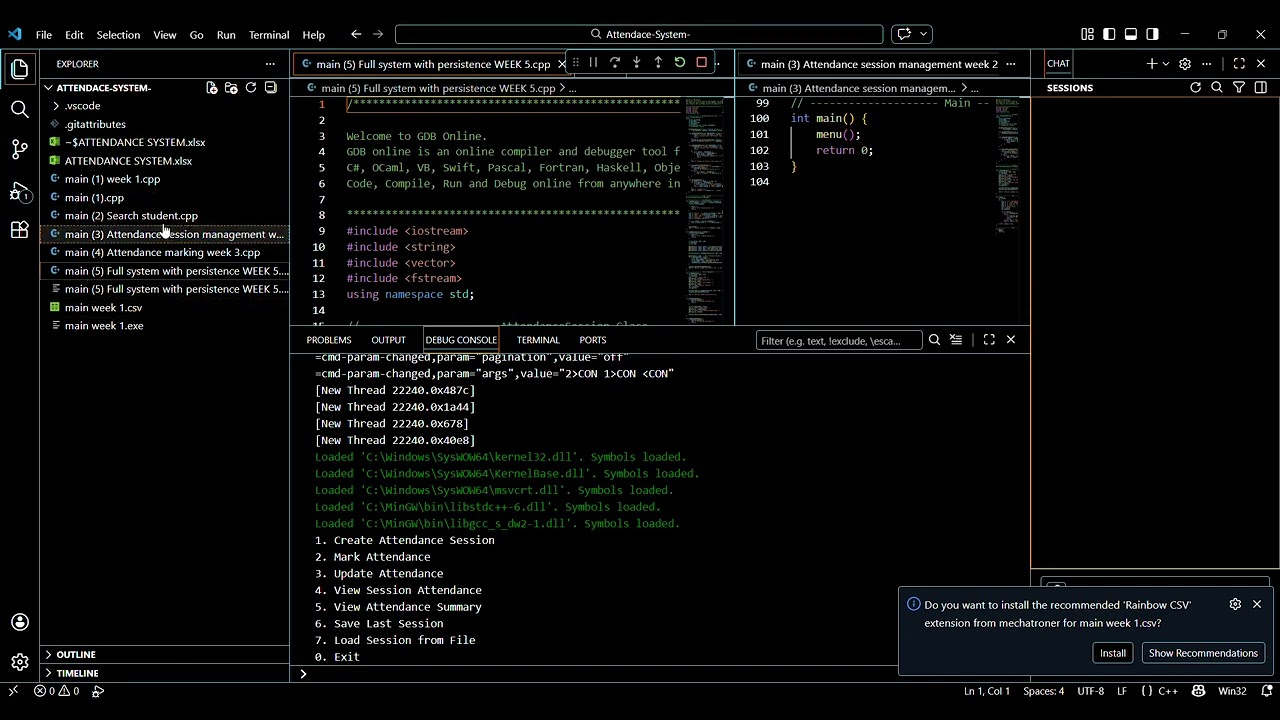The height and width of the screenshot is (720, 1280).
Task: Switch to the PROBLEMS panel tab
Action: tap(329, 340)
